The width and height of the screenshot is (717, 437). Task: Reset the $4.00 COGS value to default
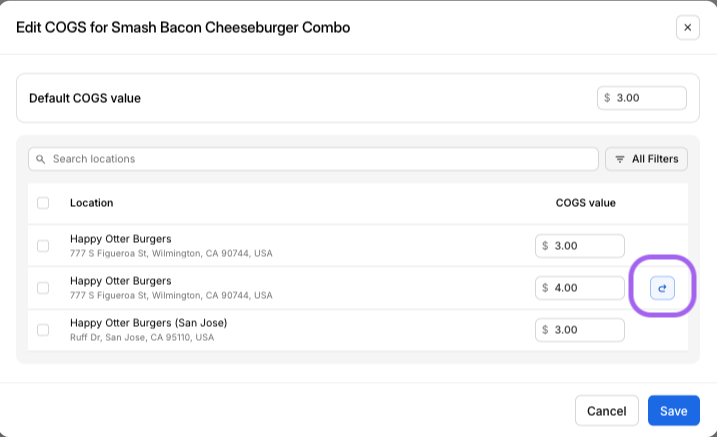pyautogui.click(x=662, y=288)
